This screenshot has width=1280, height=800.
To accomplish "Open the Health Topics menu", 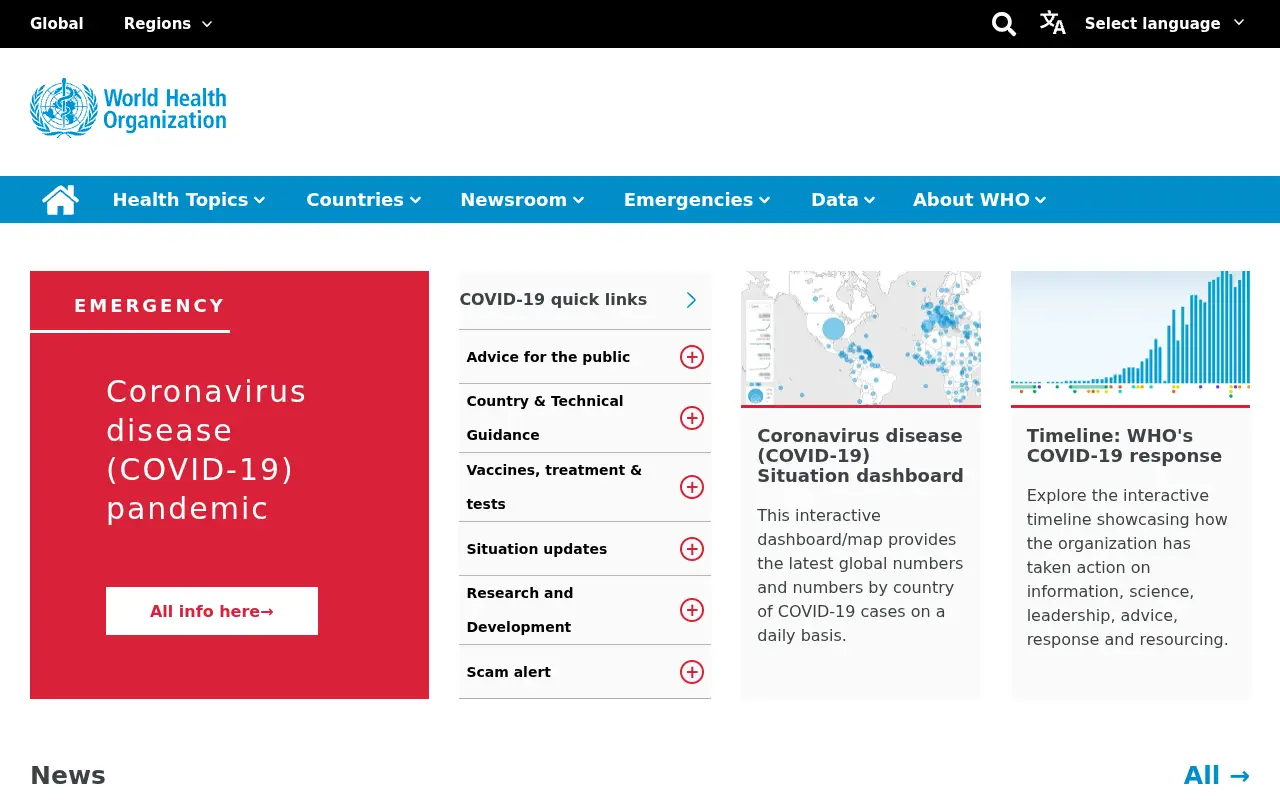I will coord(189,200).
